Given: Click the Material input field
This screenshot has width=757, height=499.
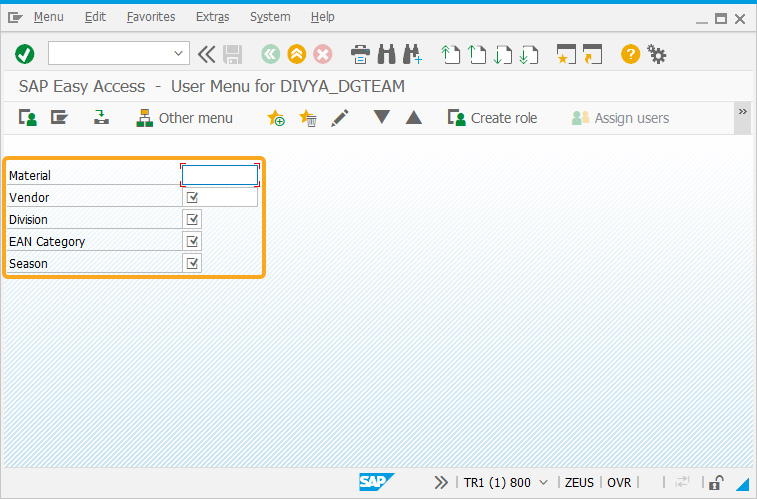Looking at the screenshot, I should click(x=220, y=175).
